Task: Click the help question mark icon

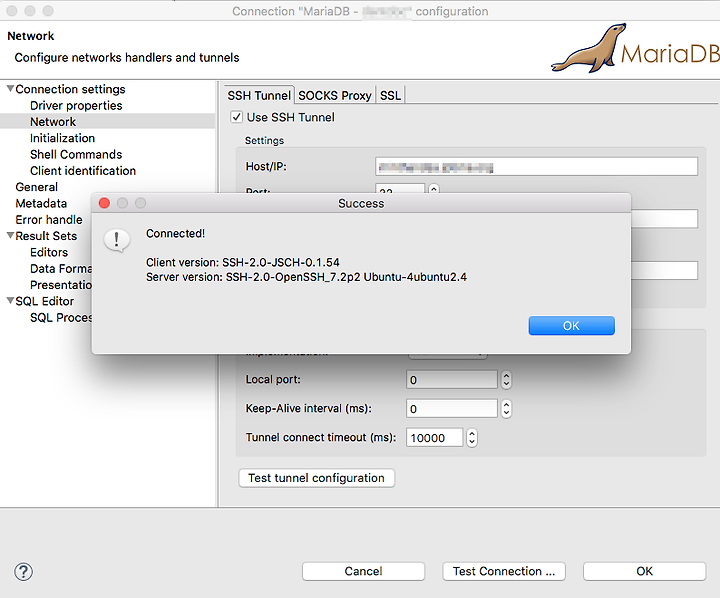Action: pyautogui.click(x=23, y=572)
